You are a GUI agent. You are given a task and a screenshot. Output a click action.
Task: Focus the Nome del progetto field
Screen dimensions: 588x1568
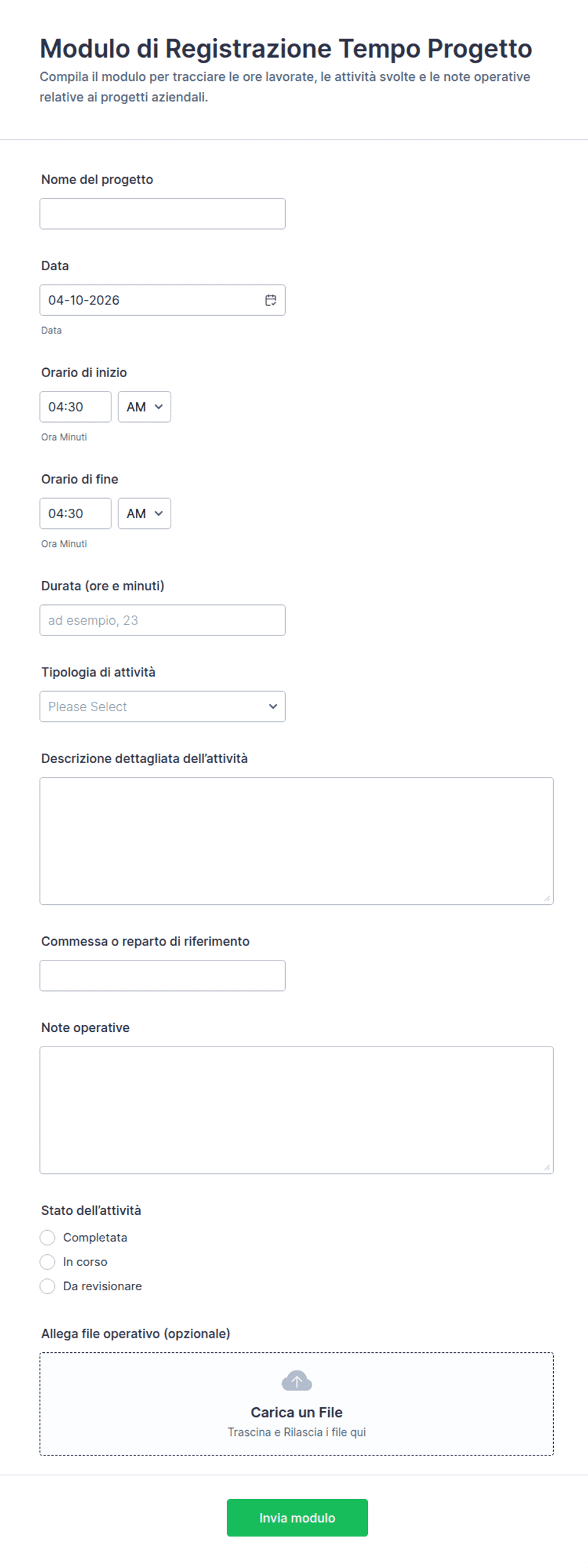pos(162,214)
